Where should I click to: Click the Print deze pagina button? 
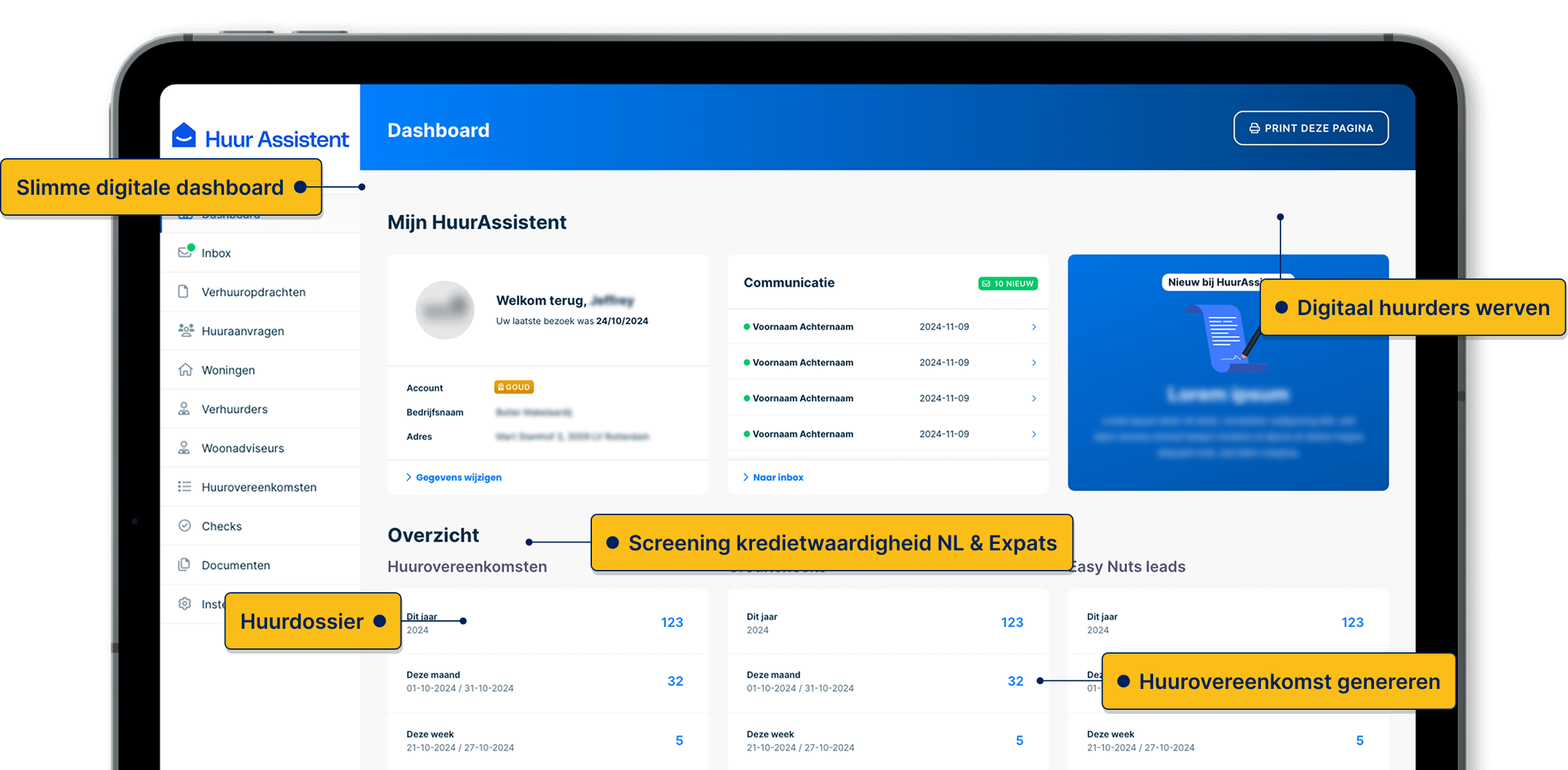(x=1311, y=128)
